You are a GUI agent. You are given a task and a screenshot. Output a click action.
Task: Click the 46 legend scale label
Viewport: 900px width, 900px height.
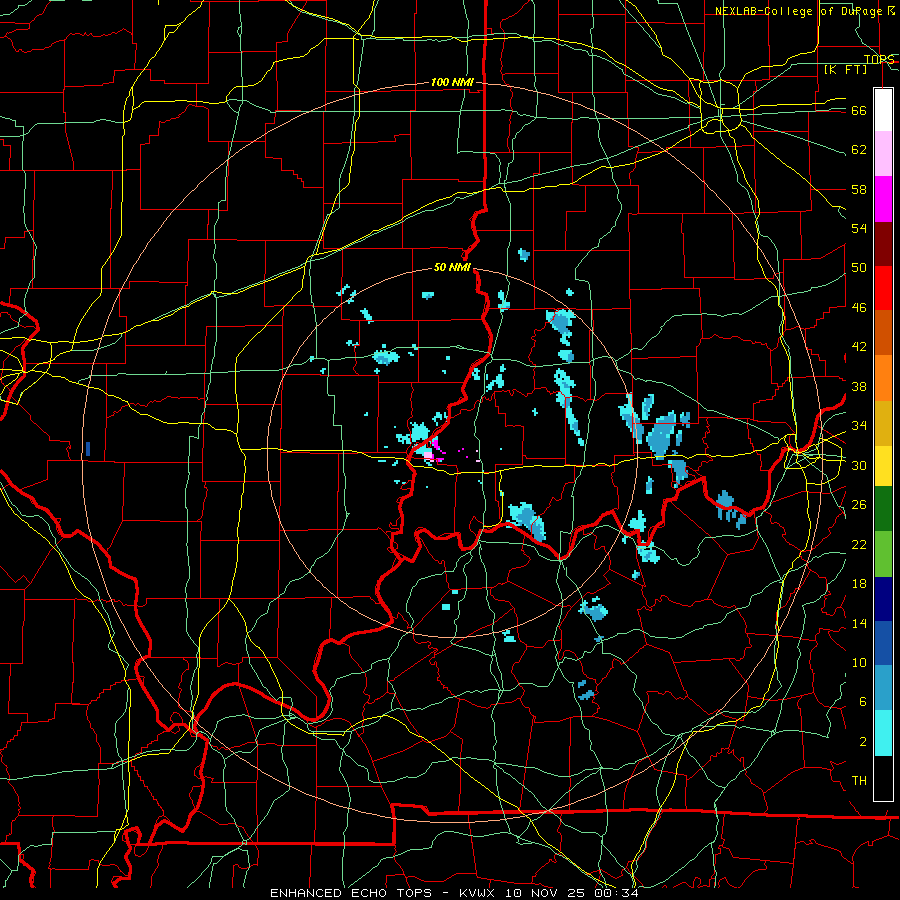pyautogui.click(x=859, y=308)
